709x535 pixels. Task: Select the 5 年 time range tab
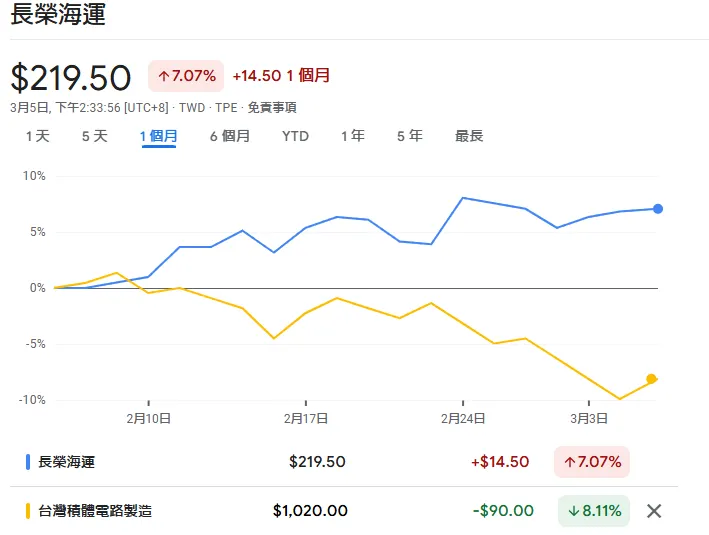(x=410, y=136)
